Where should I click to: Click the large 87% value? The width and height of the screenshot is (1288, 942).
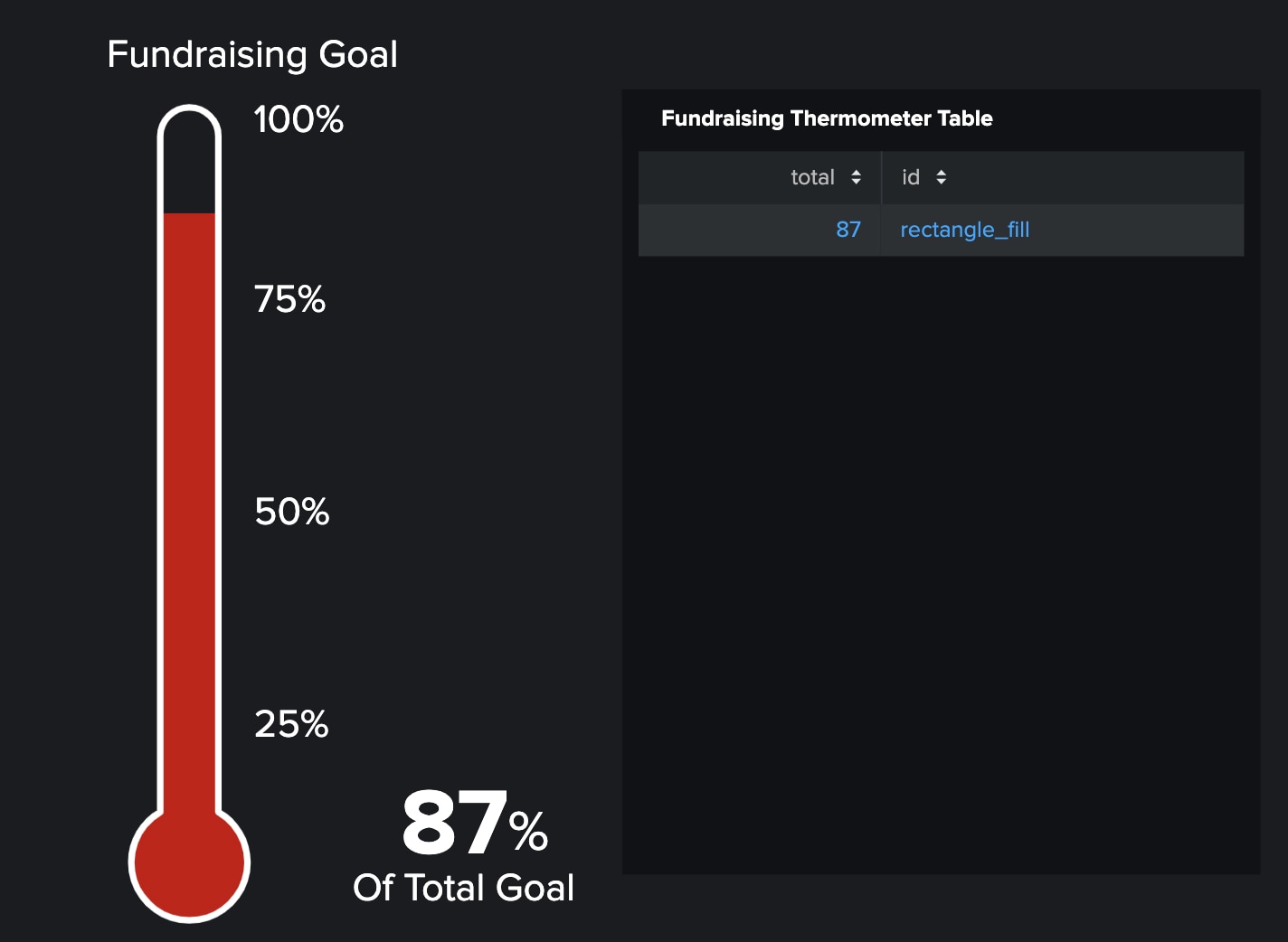[x=475, y=822]
